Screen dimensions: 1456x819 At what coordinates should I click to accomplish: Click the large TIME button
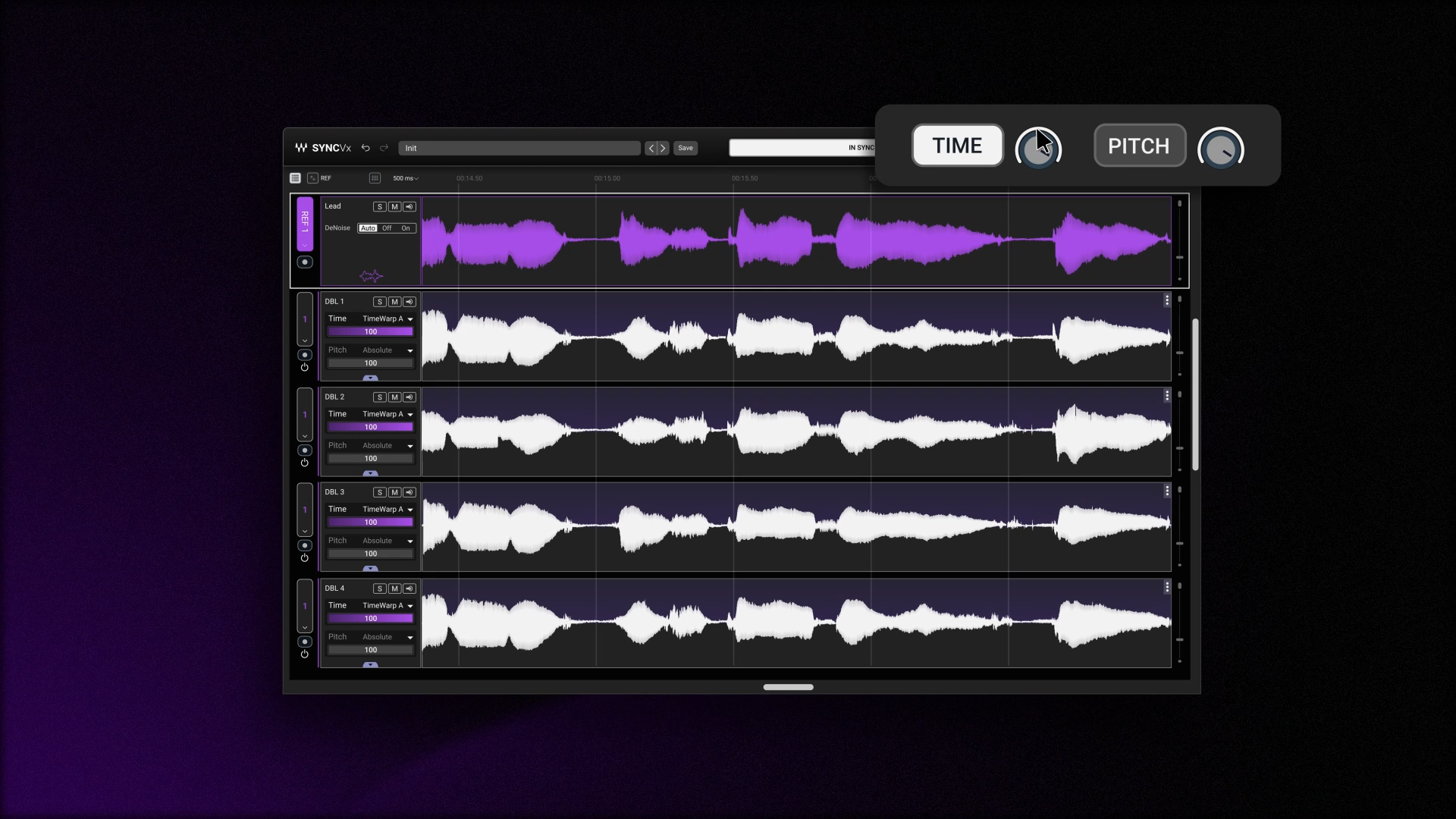tap(958, 146)
